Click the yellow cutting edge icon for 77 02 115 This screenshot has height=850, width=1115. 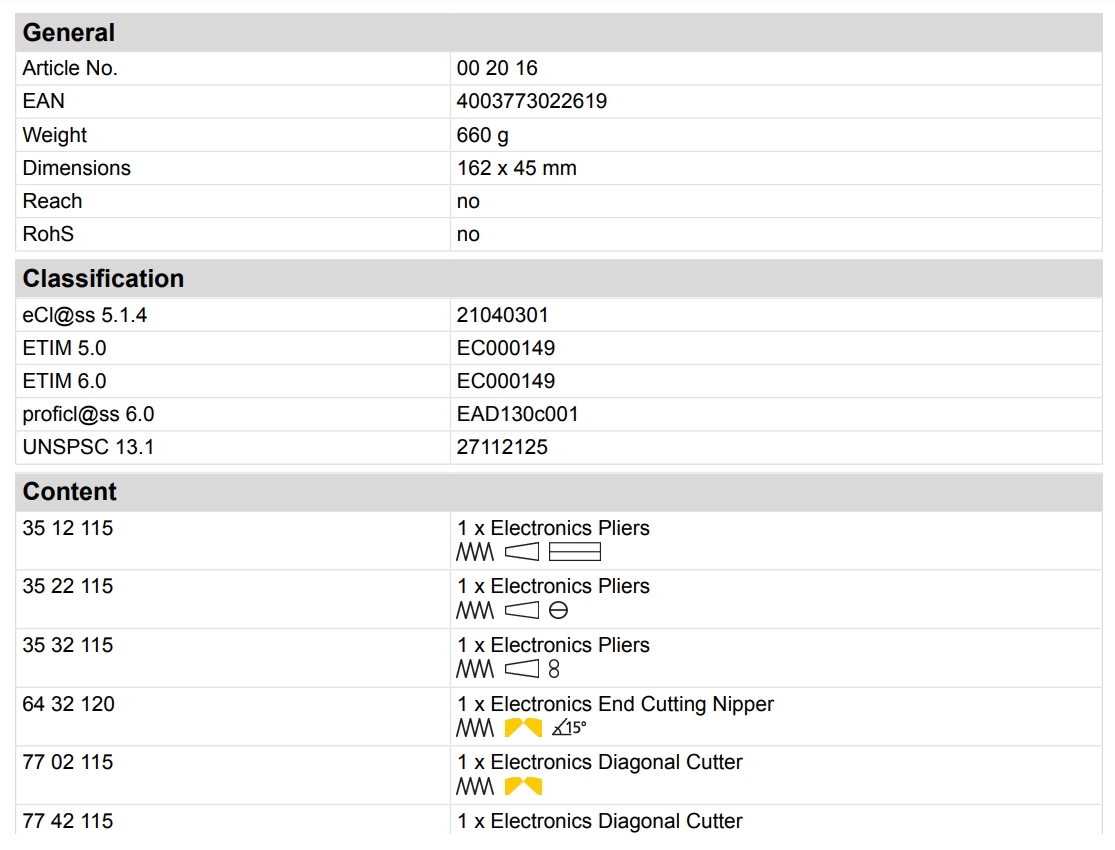click(522, 786)
